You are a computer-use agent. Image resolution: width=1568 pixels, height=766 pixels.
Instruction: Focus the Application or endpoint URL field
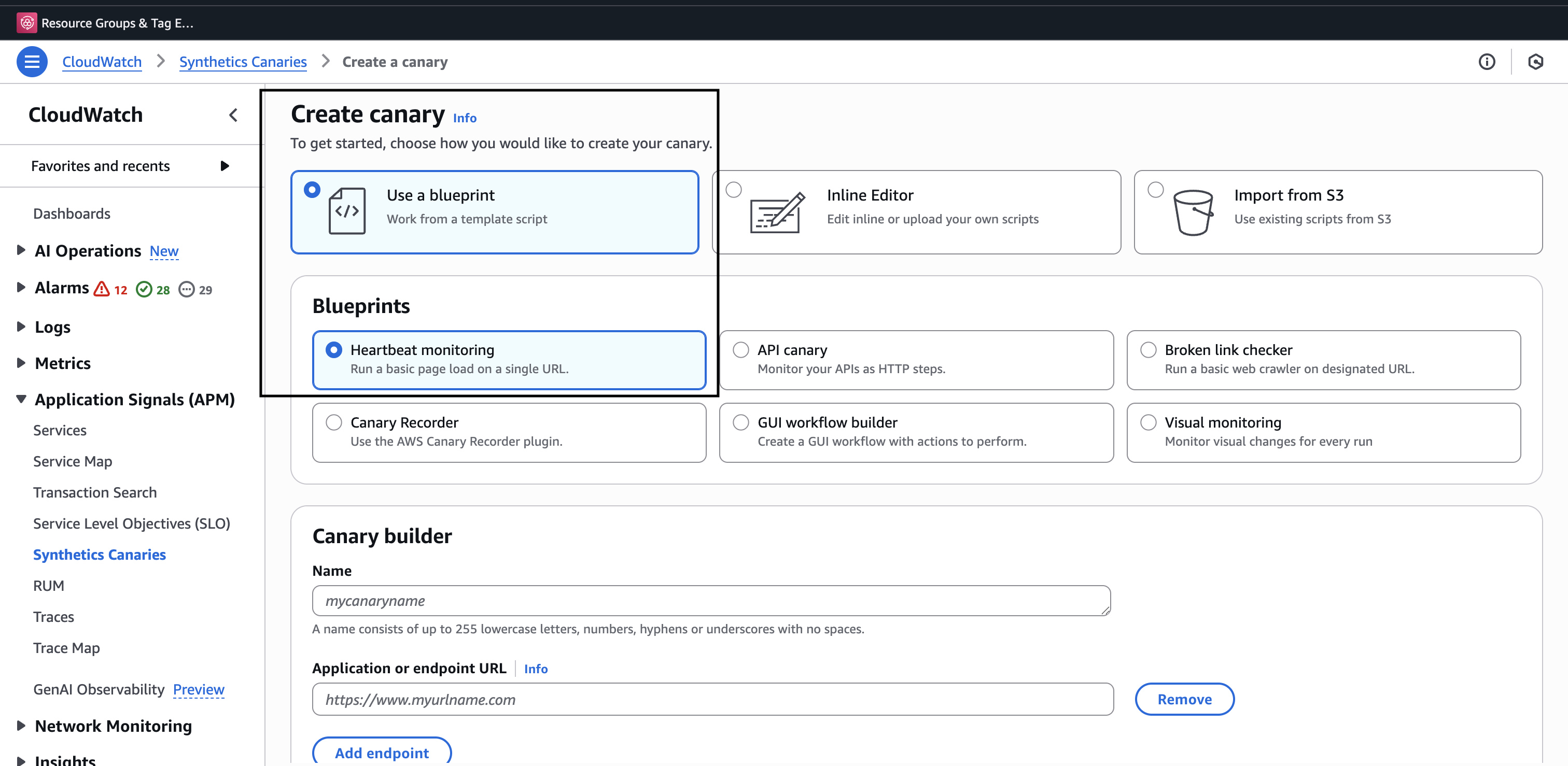coord(713,699)
